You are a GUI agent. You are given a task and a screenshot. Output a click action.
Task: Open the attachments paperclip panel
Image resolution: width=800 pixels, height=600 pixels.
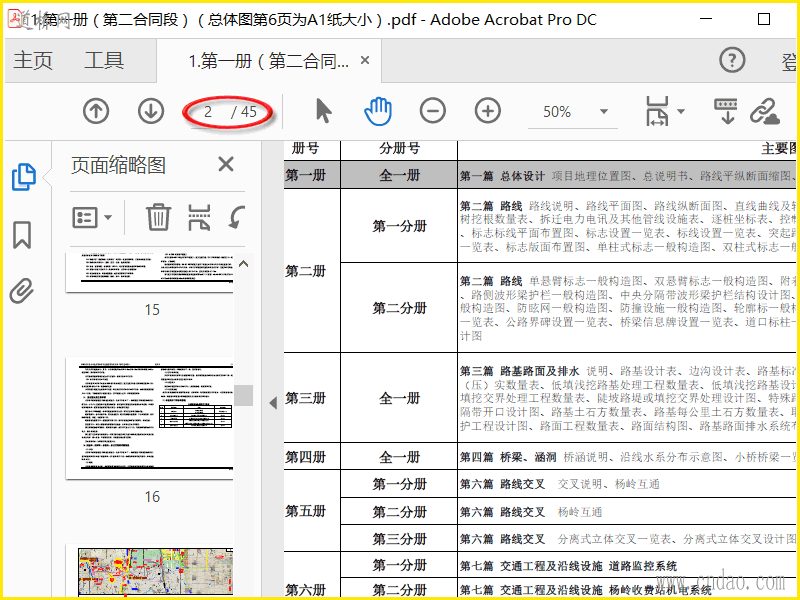(x=21, y=291)
